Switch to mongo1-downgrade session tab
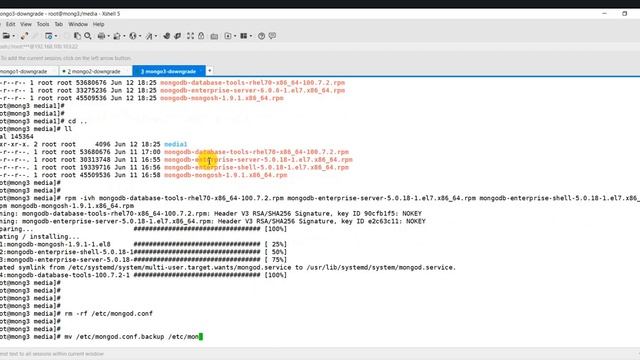640x360 pixels. [x=29, y=71]
